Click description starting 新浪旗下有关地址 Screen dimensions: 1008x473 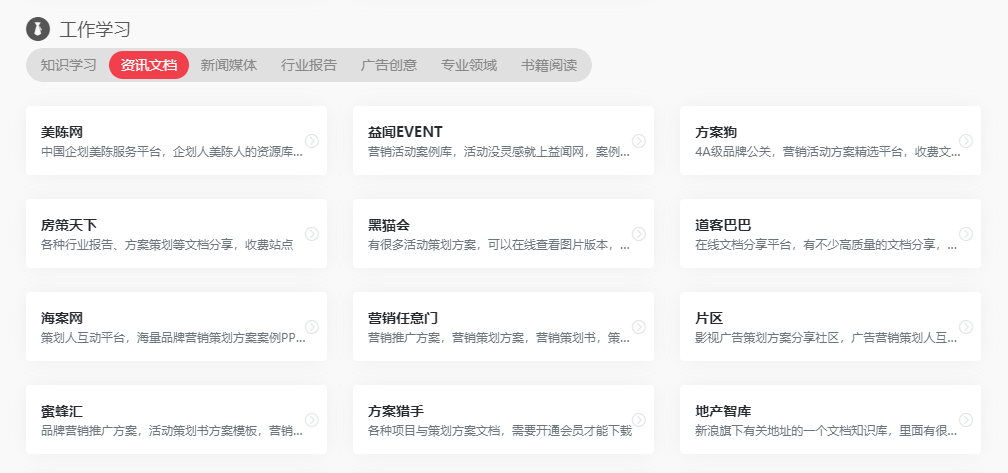click(x=826, y=431)
